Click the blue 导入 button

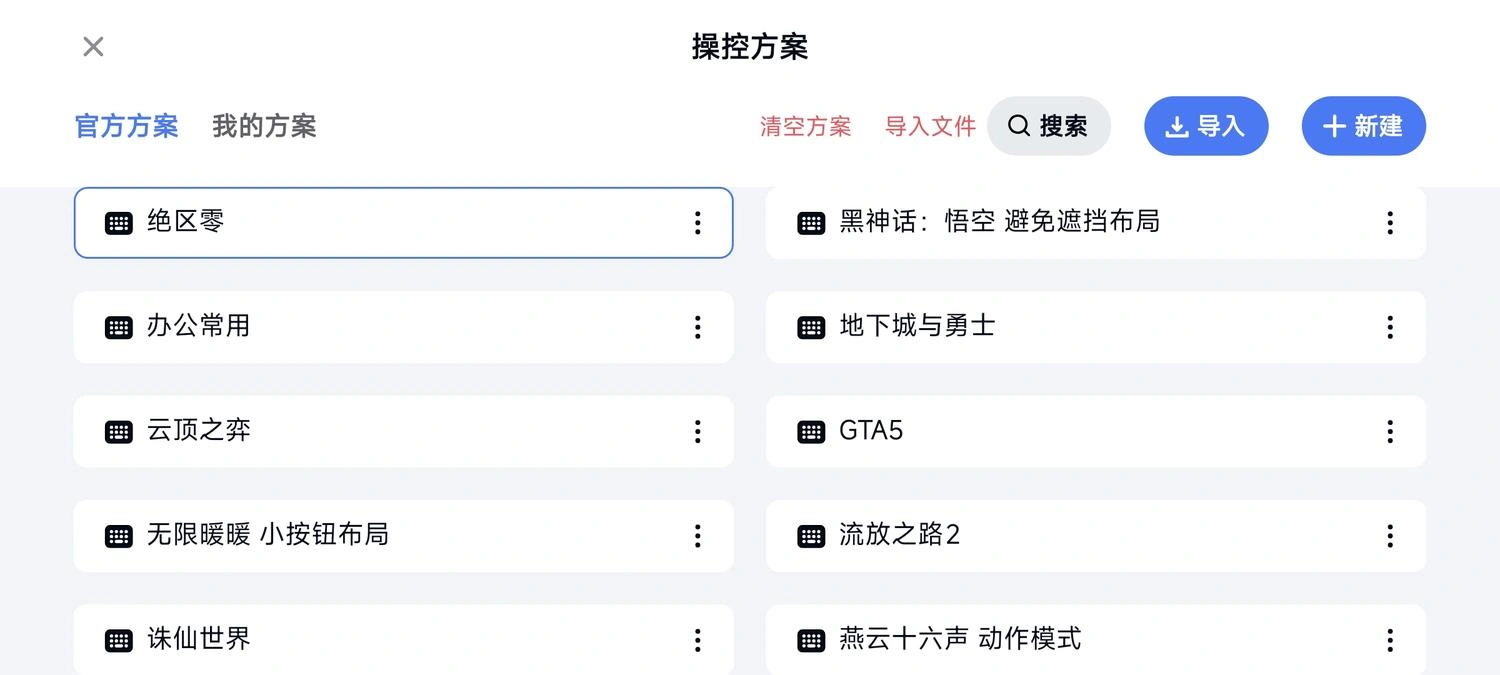[1206, 126]
